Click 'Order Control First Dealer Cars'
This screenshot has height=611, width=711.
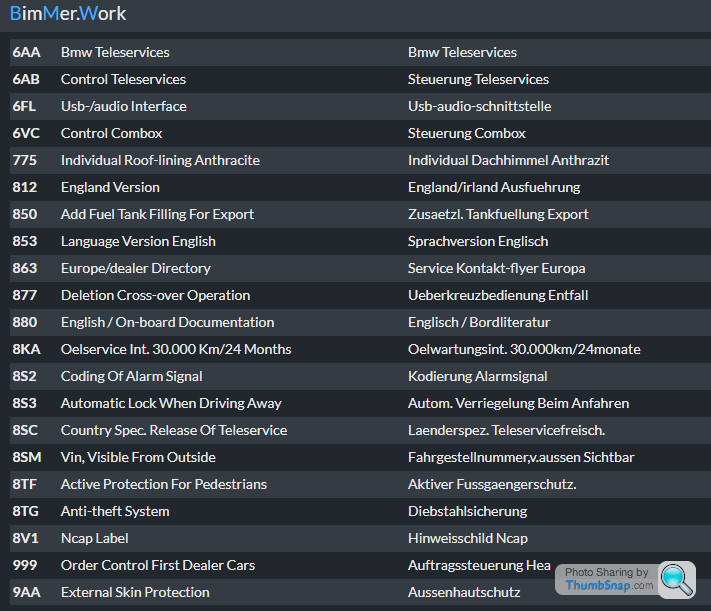[x=158, y=565]
